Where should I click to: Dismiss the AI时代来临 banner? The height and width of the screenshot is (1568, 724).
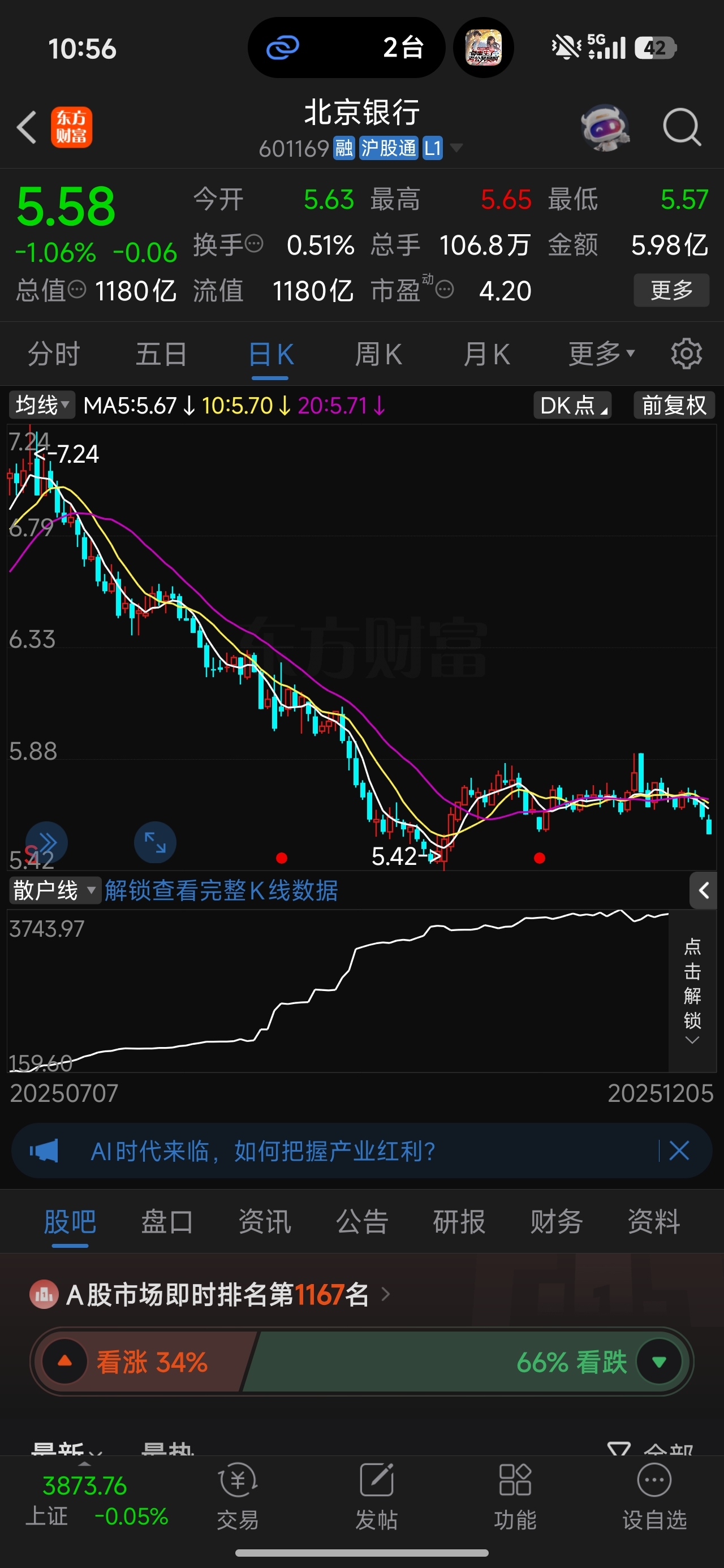679,1151
